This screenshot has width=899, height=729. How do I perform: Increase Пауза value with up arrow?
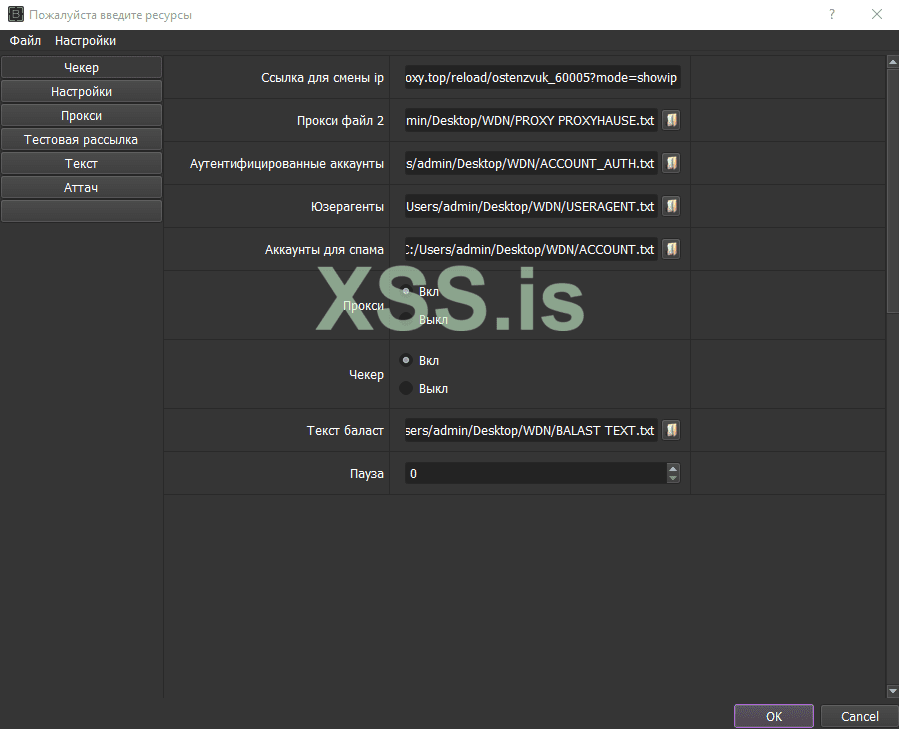[673, 469]
